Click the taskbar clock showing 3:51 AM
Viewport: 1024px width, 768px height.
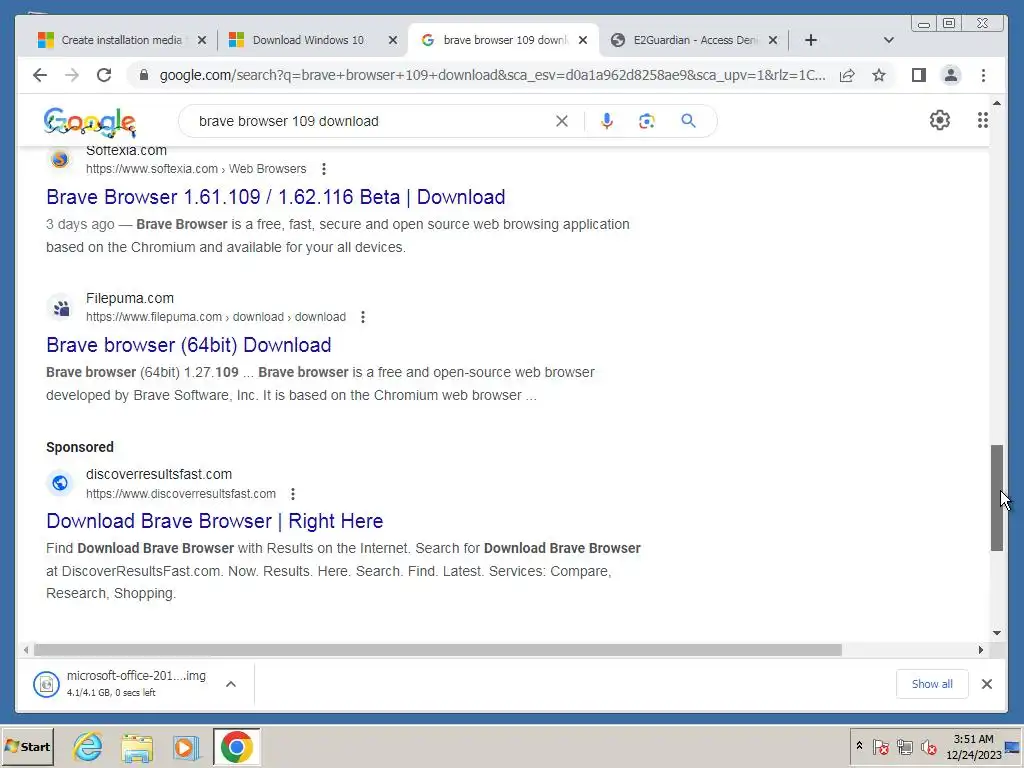pos(974,746)
